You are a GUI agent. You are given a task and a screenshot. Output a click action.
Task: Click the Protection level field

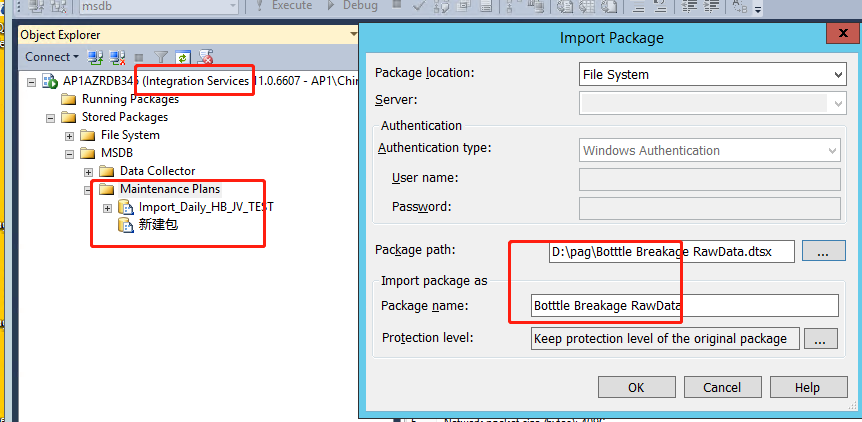[666, 338]
